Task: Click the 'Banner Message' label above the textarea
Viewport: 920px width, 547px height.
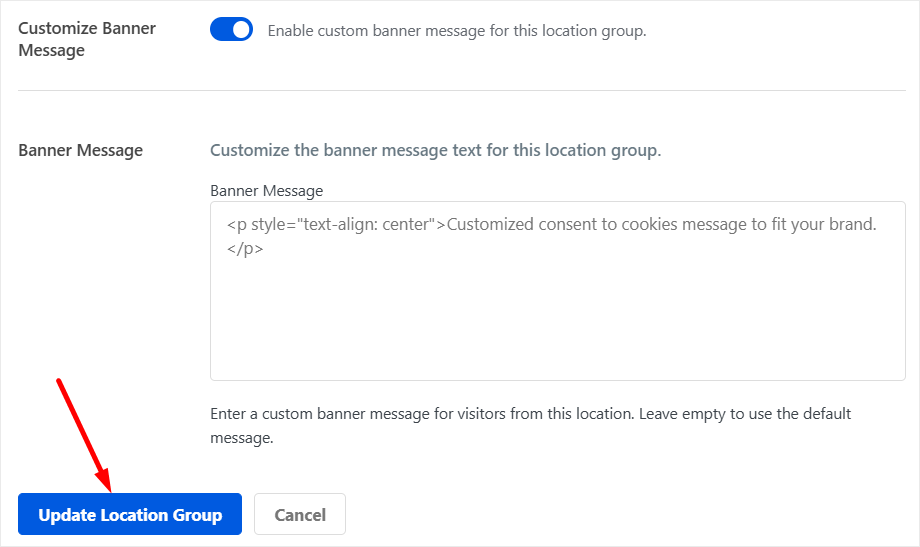Action: pos(266,191)
